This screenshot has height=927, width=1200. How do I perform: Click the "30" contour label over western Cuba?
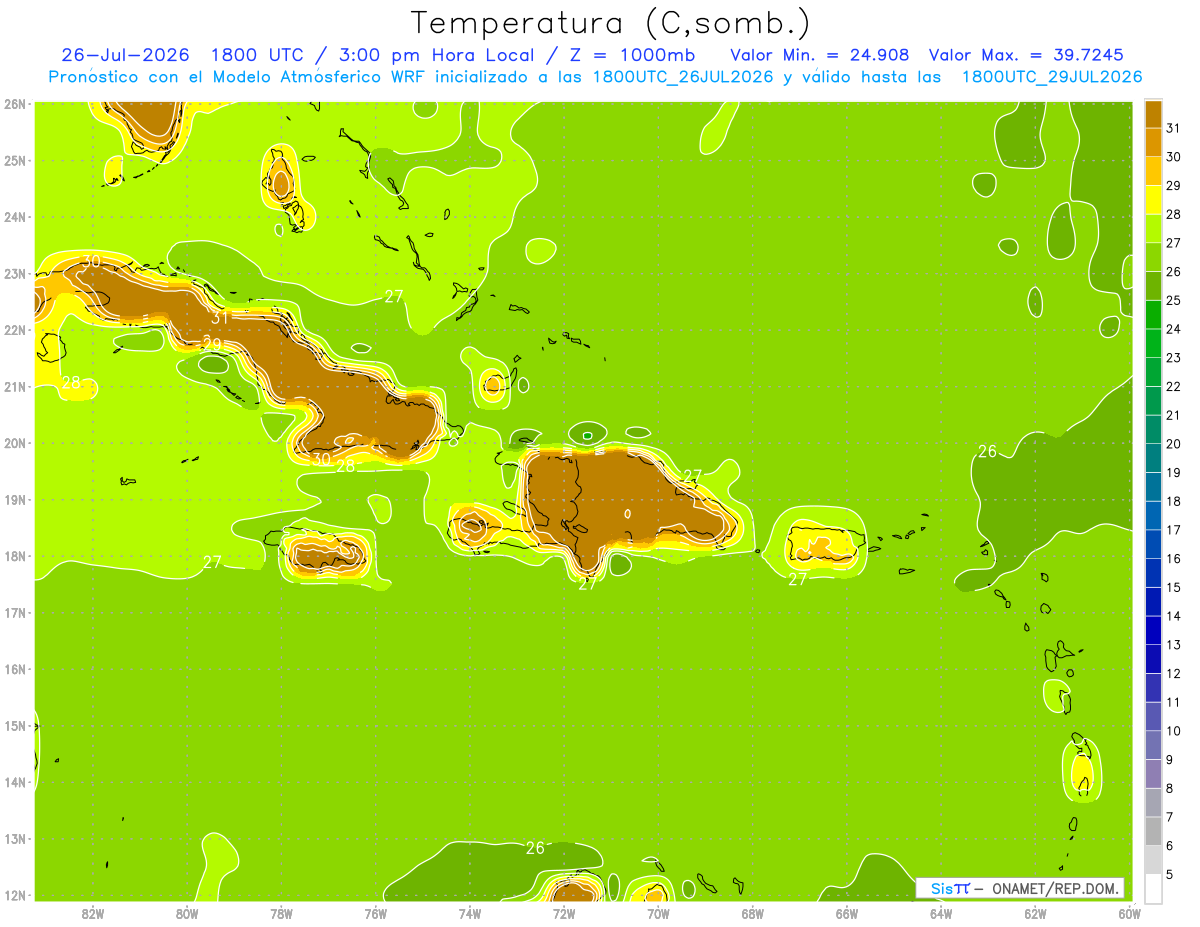(x=92, y=261)
